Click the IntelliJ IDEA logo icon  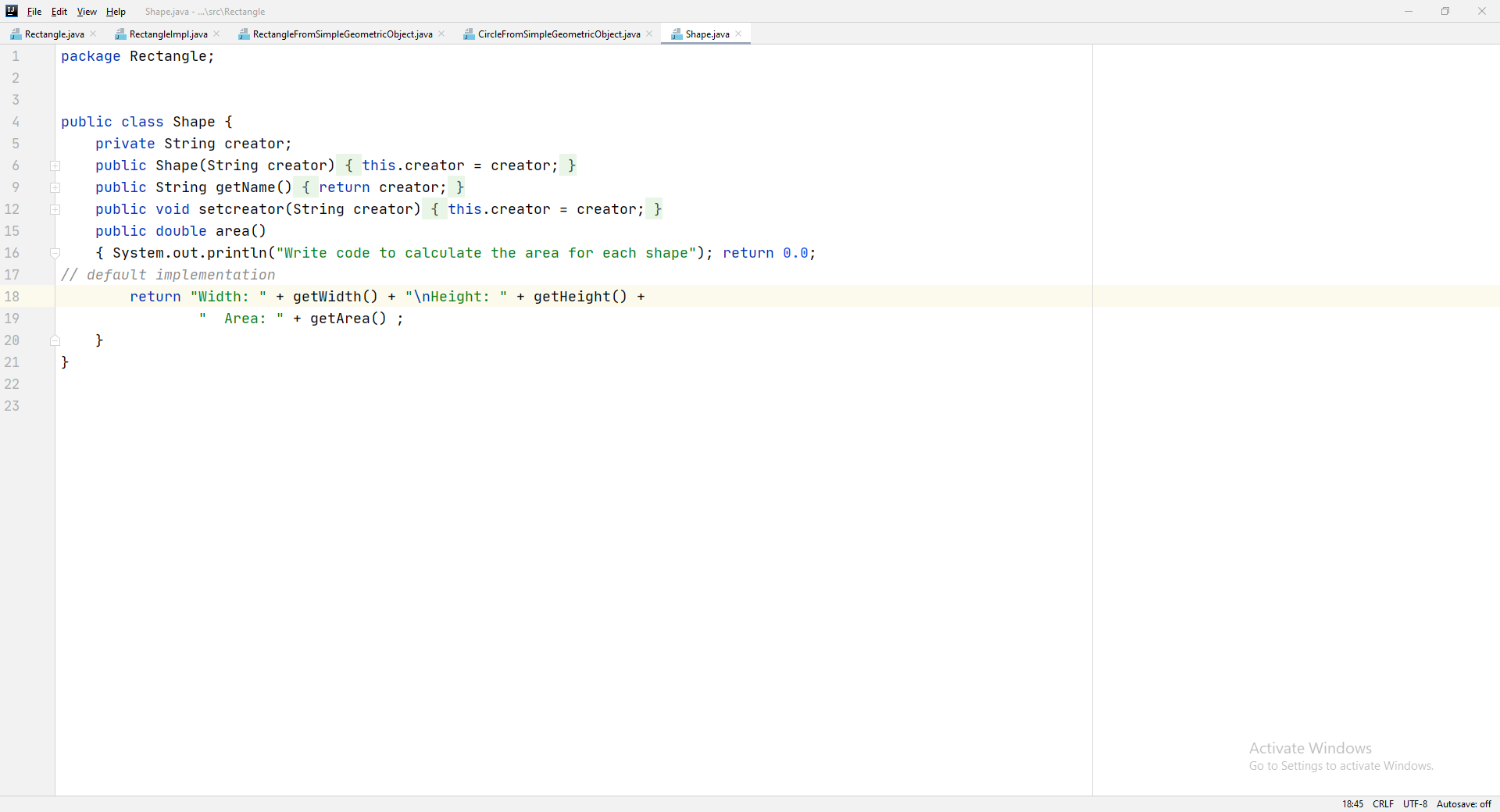[12, 11]
